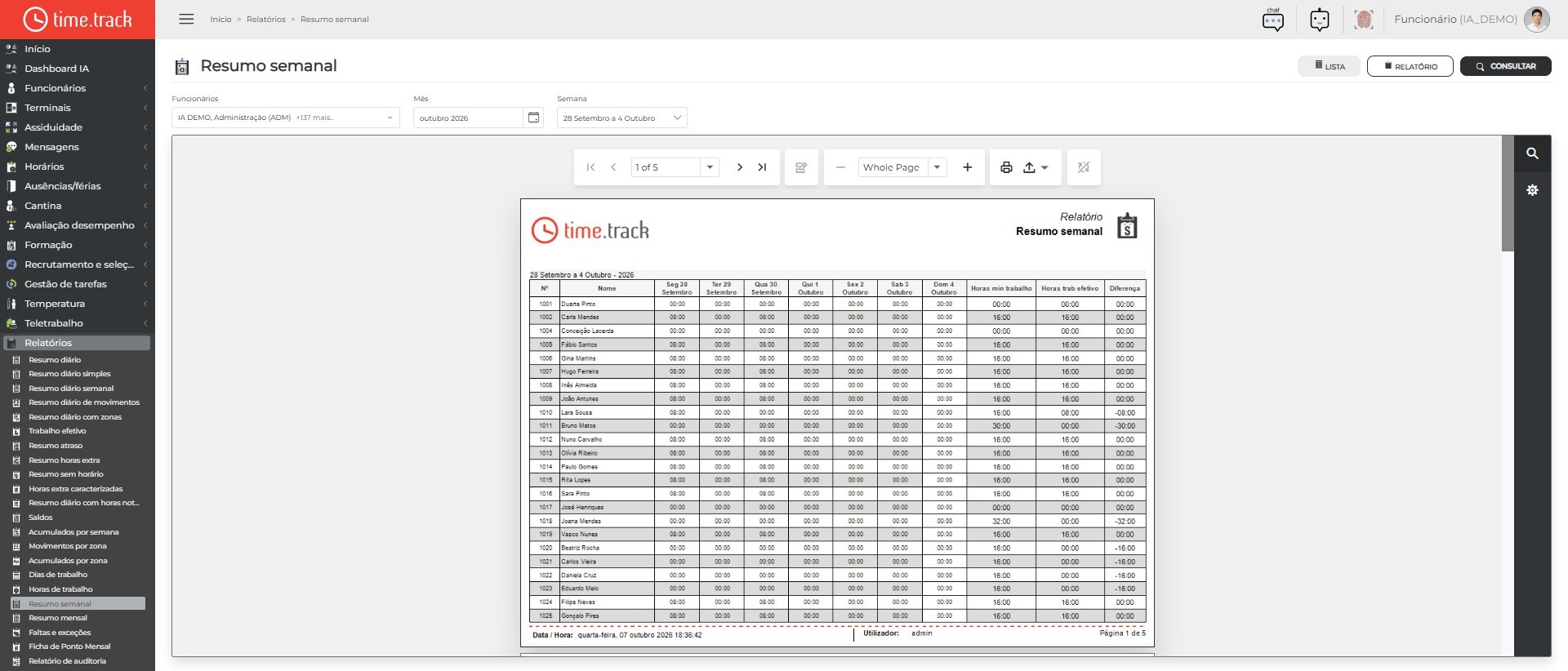This screenshot has width=1568, height=671.
Task: Toggle report edit fields mode
Action: point(801,167)
